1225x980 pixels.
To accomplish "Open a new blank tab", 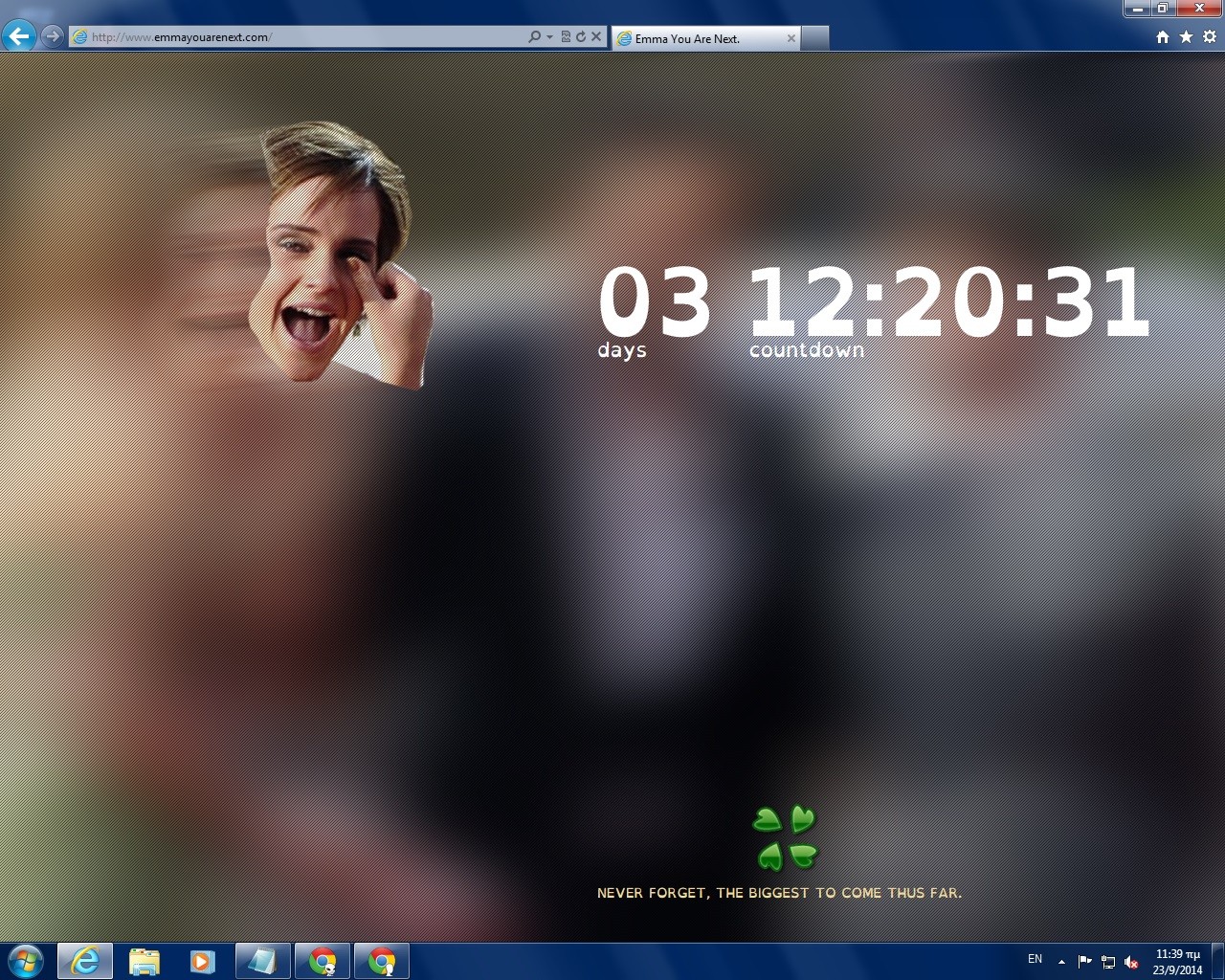I will [x=813, y=38].
